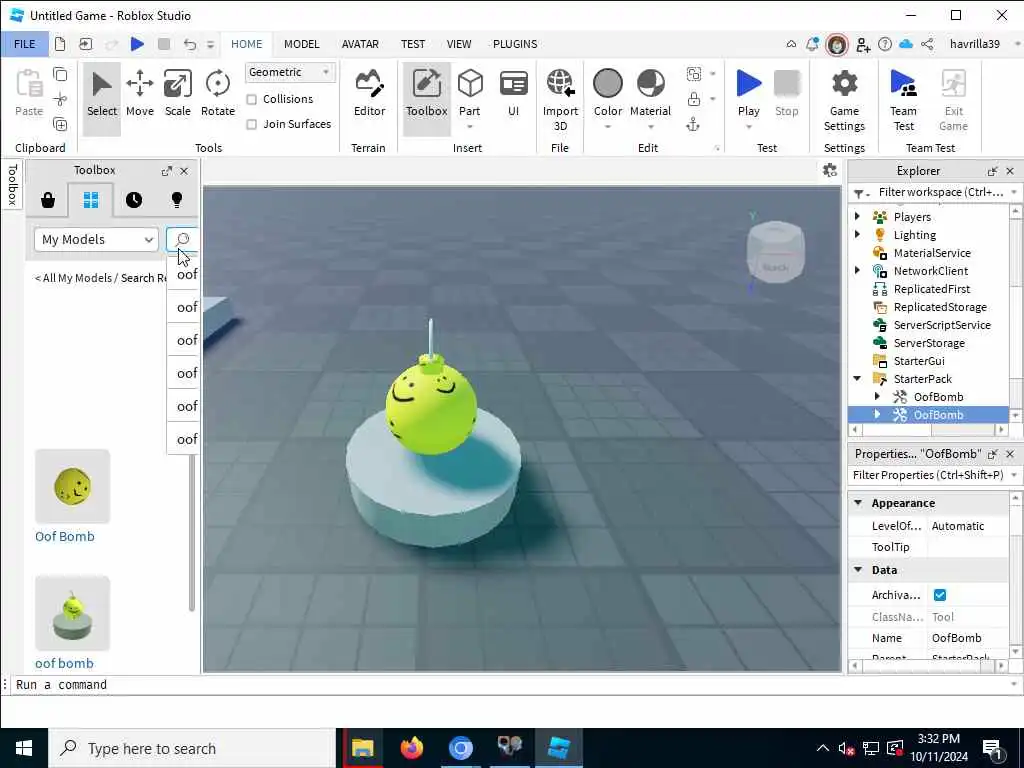Open the My Models dropdown
The image size is (1024, 768).
(96, 240)
